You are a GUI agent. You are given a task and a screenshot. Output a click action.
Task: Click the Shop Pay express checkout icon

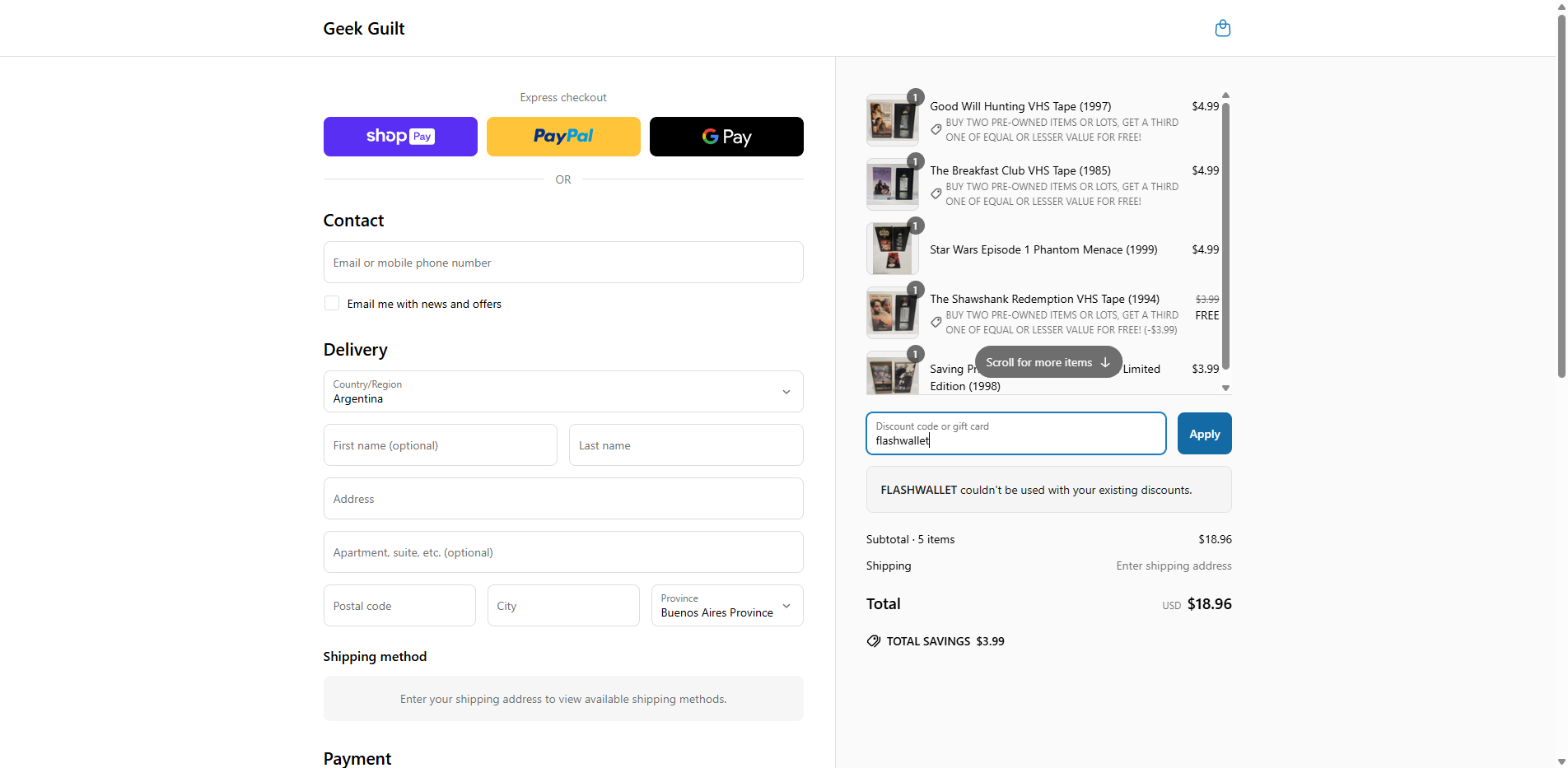(400, 136)
